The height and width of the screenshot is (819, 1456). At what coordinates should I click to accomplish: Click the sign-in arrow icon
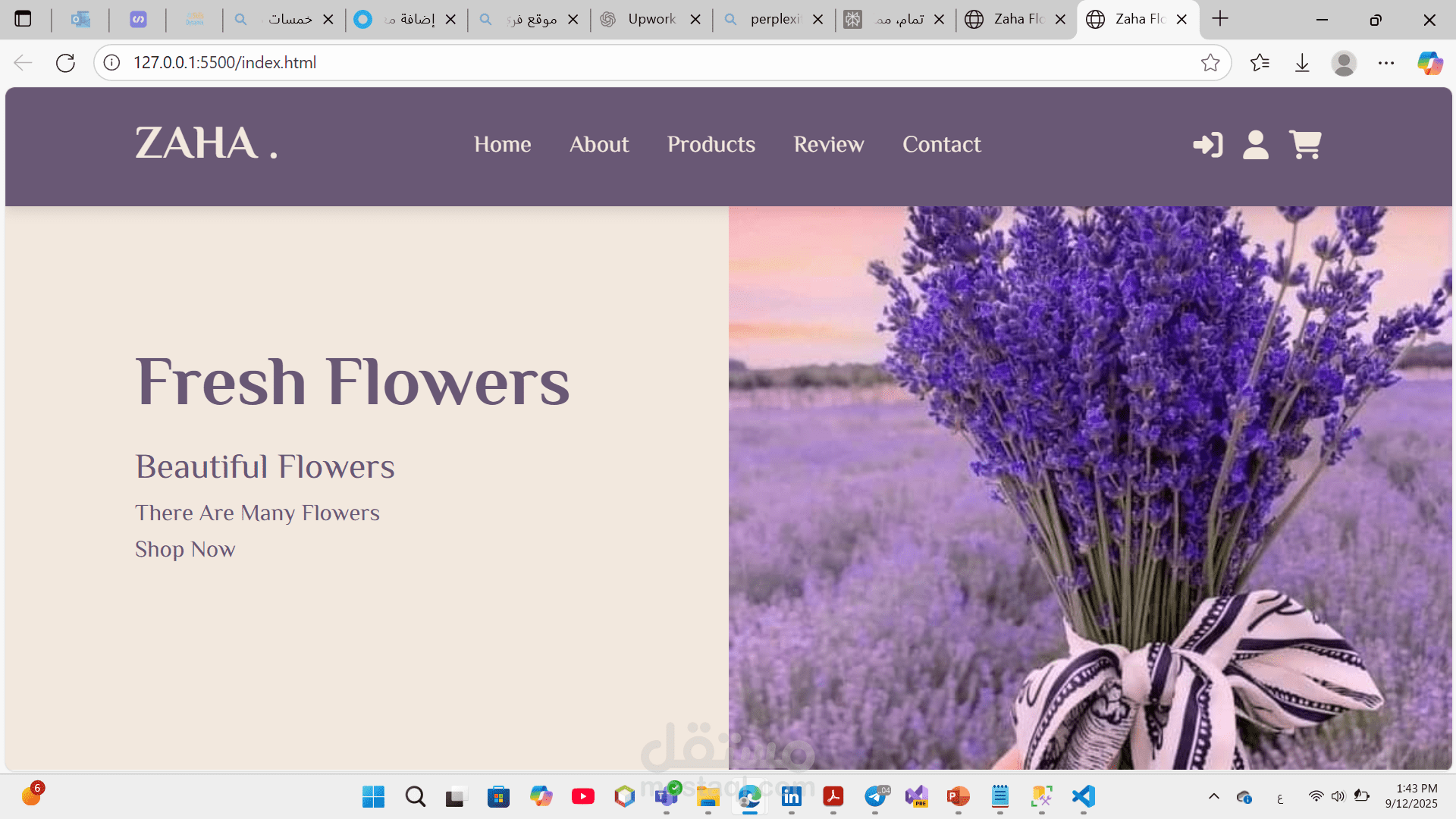(x=1207, y=144)
